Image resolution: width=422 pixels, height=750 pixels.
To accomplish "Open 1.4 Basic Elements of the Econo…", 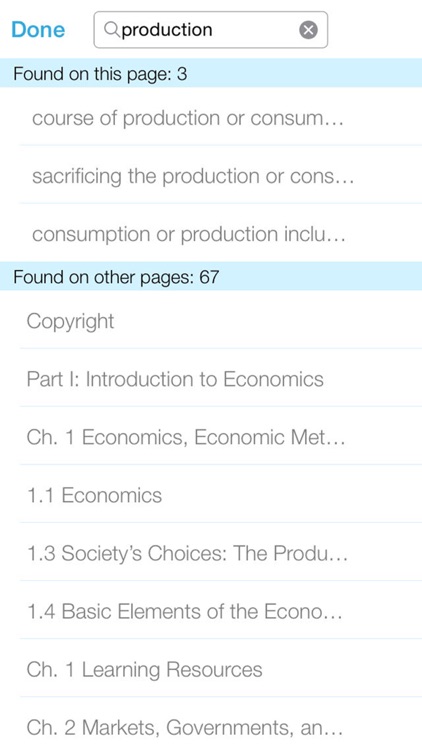I will pyautogui.click(x=221, y=611).
